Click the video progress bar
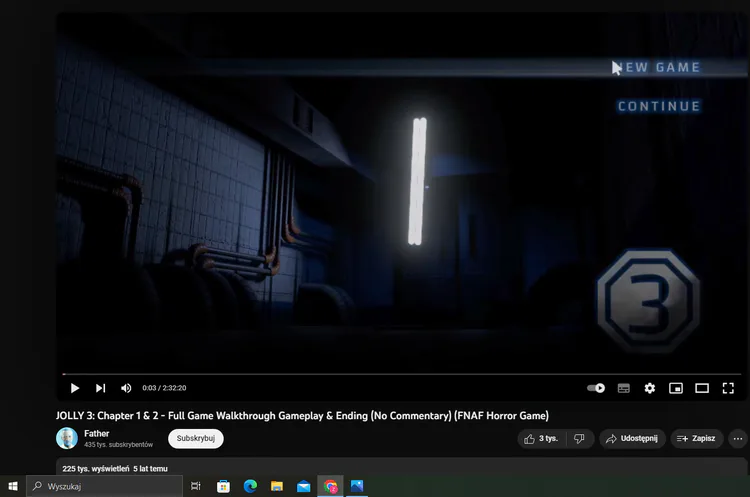The height and width of the screenshot is (497, 750). point(402,374)
